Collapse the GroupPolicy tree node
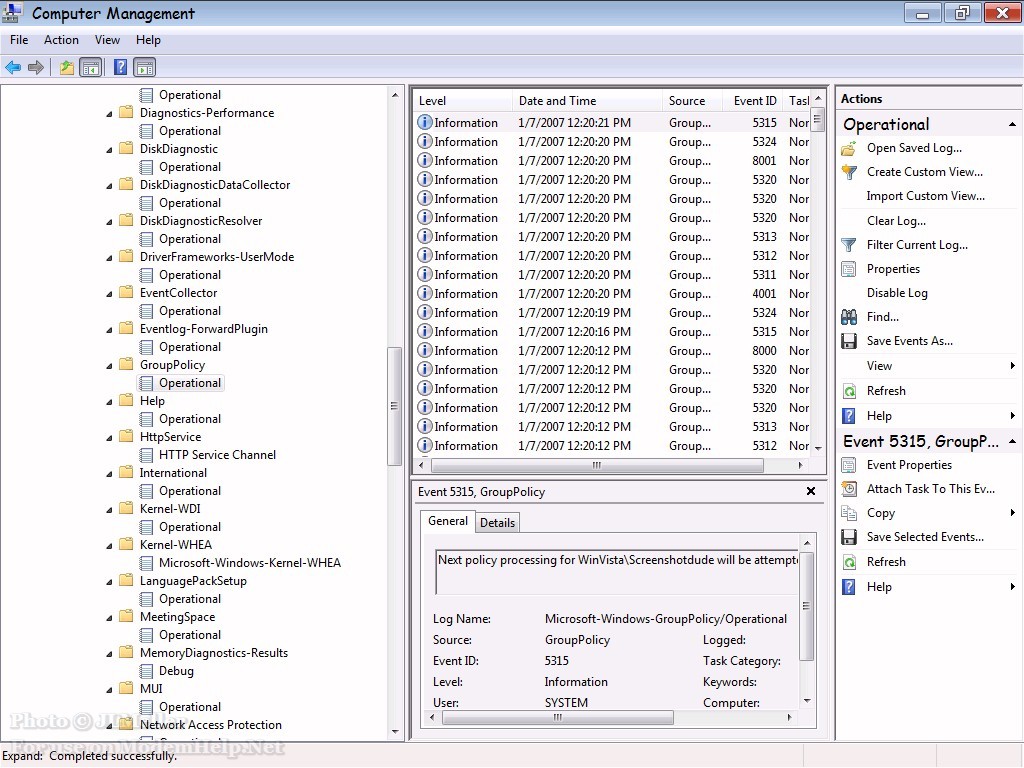 tap(109, 366)
